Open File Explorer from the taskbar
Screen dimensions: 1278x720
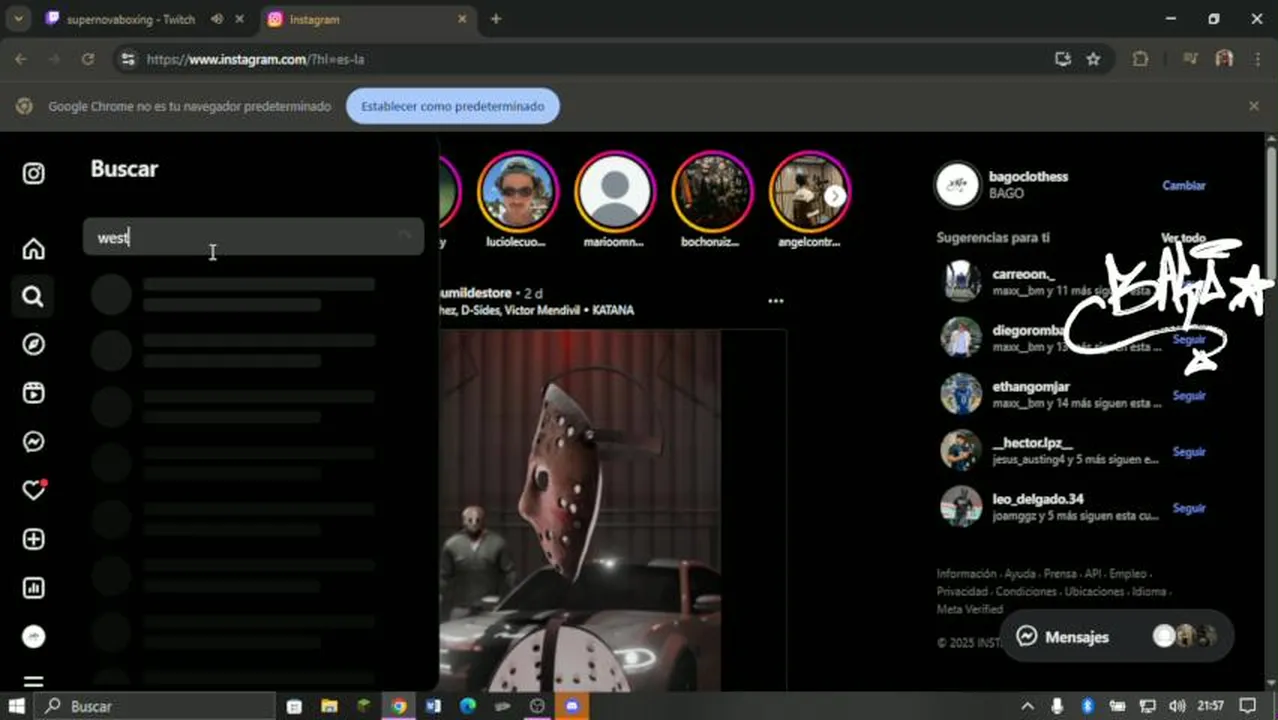(329, 706)
